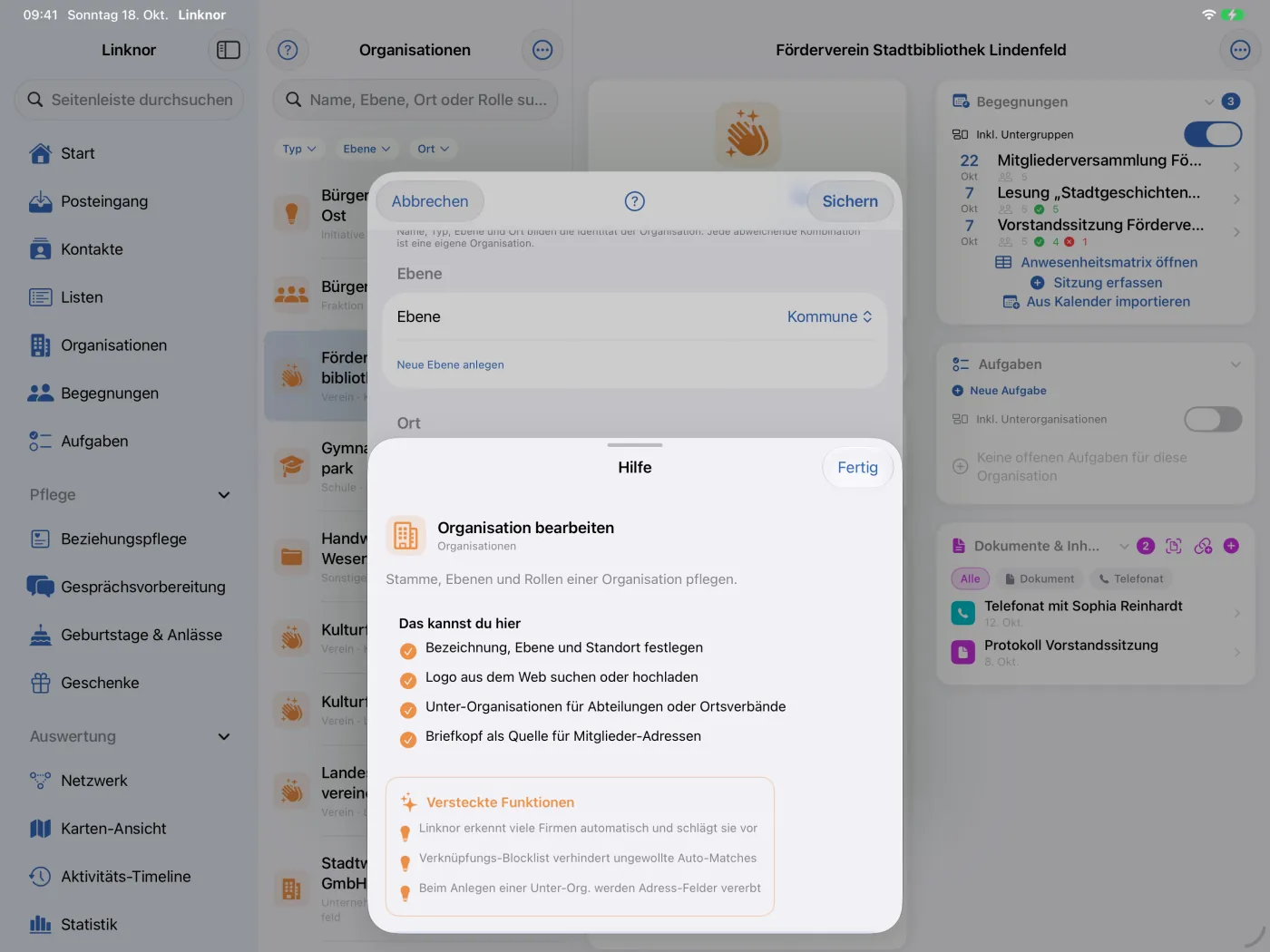Image resolution: width=1270 pixels, height=952 pixels.
Task: Click the Netzwerk graph icon
Action: 41,781
